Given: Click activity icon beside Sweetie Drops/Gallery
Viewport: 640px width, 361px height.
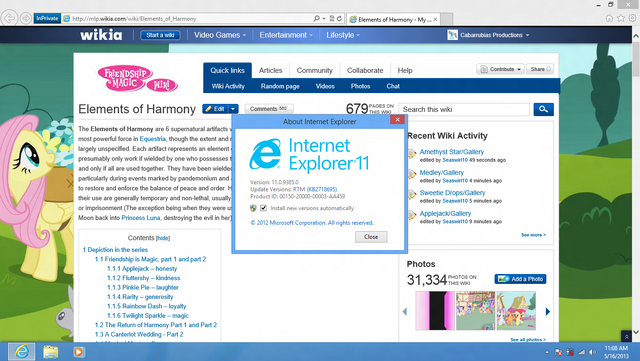Looking at the screenshot, I should [x=412, y=195].
